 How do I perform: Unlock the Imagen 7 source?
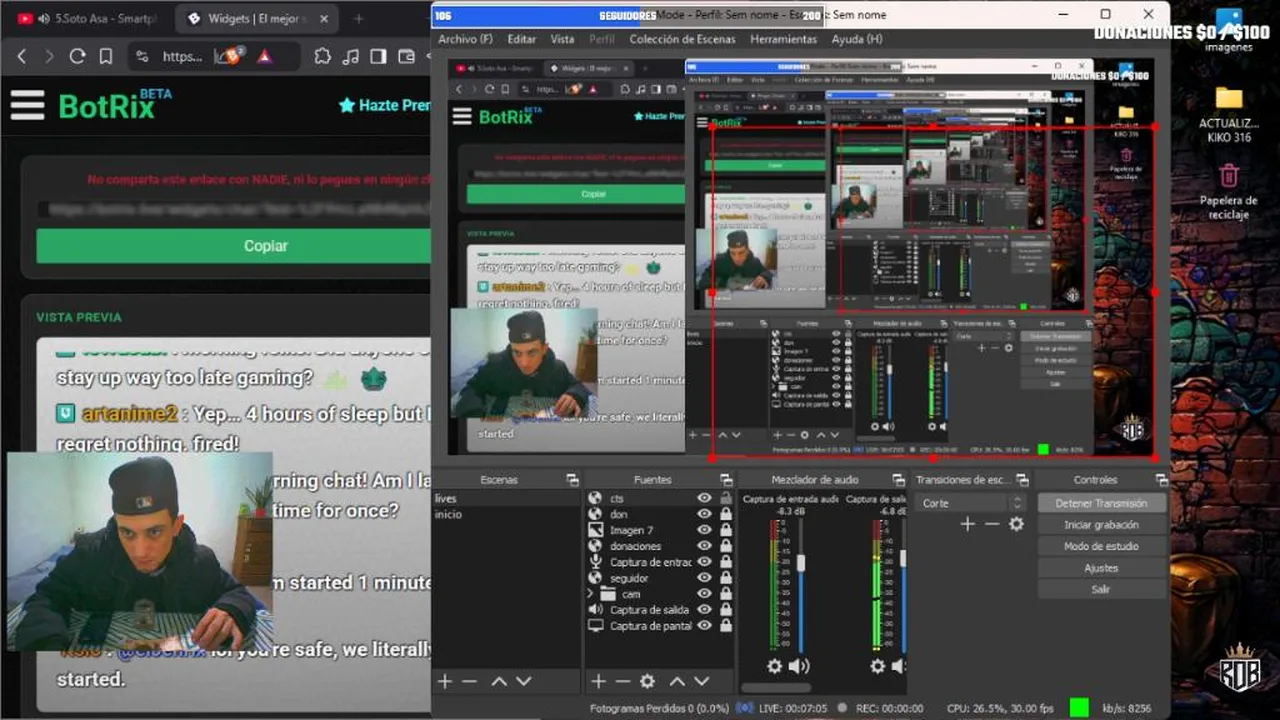(x=725, y=530)
